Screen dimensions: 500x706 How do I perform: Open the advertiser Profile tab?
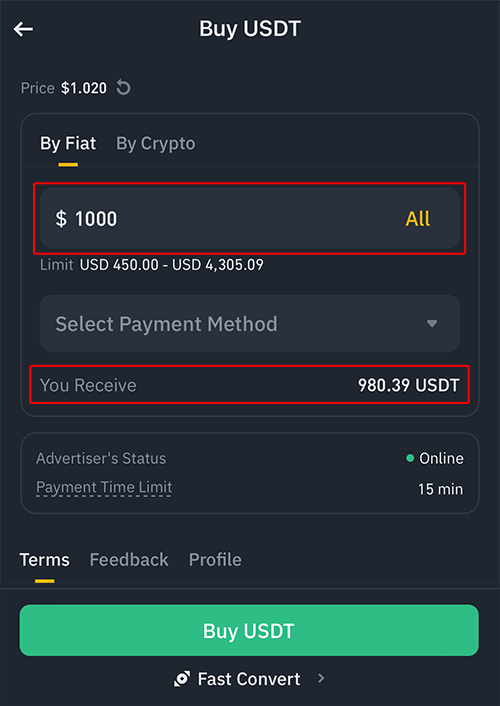click(215, 560)
